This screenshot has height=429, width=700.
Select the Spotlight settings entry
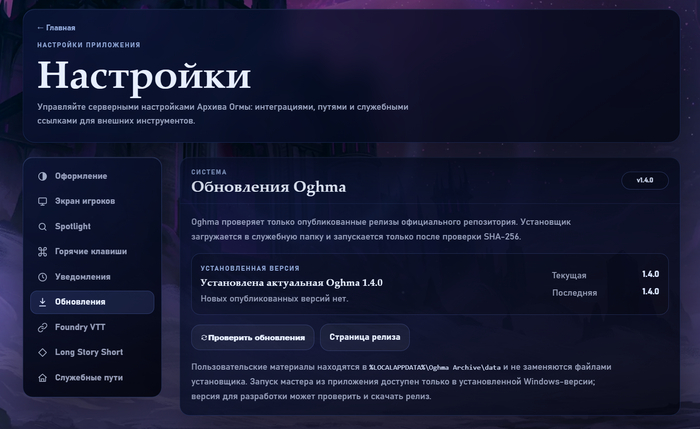pos(92,227)
